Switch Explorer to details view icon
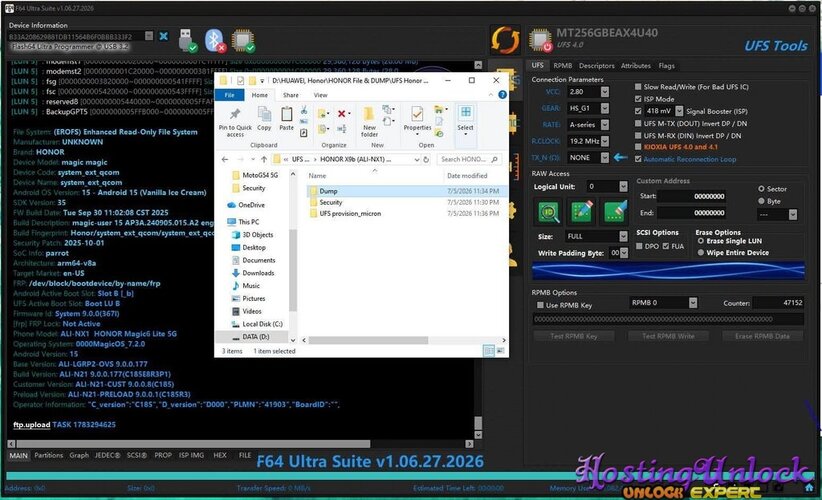Screen dimensions: 822x500 [x=489, y=351]
